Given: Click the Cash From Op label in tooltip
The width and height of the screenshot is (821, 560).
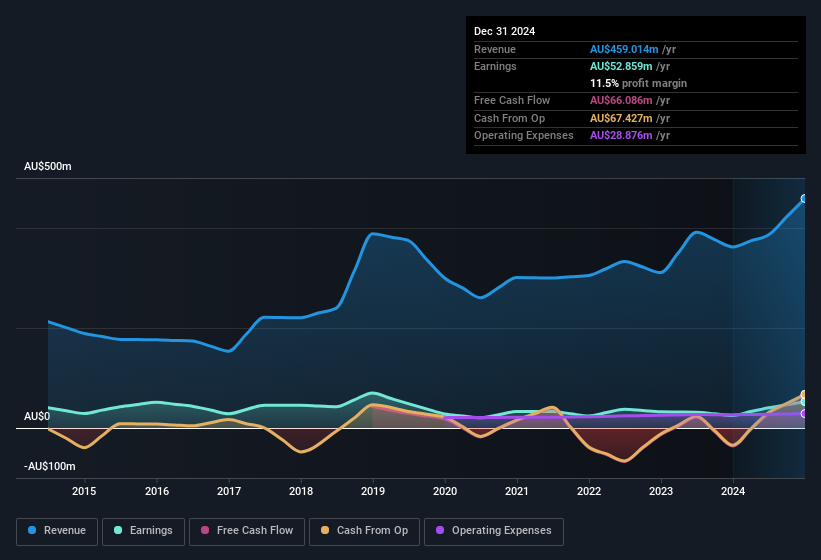Looking at the screenshot, I should (x=509, y=118).
